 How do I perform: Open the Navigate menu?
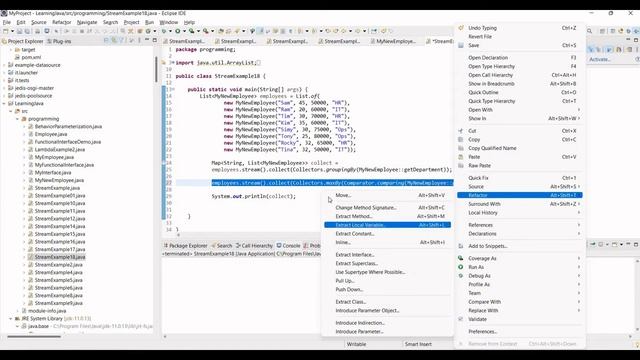tap(87, 22)
